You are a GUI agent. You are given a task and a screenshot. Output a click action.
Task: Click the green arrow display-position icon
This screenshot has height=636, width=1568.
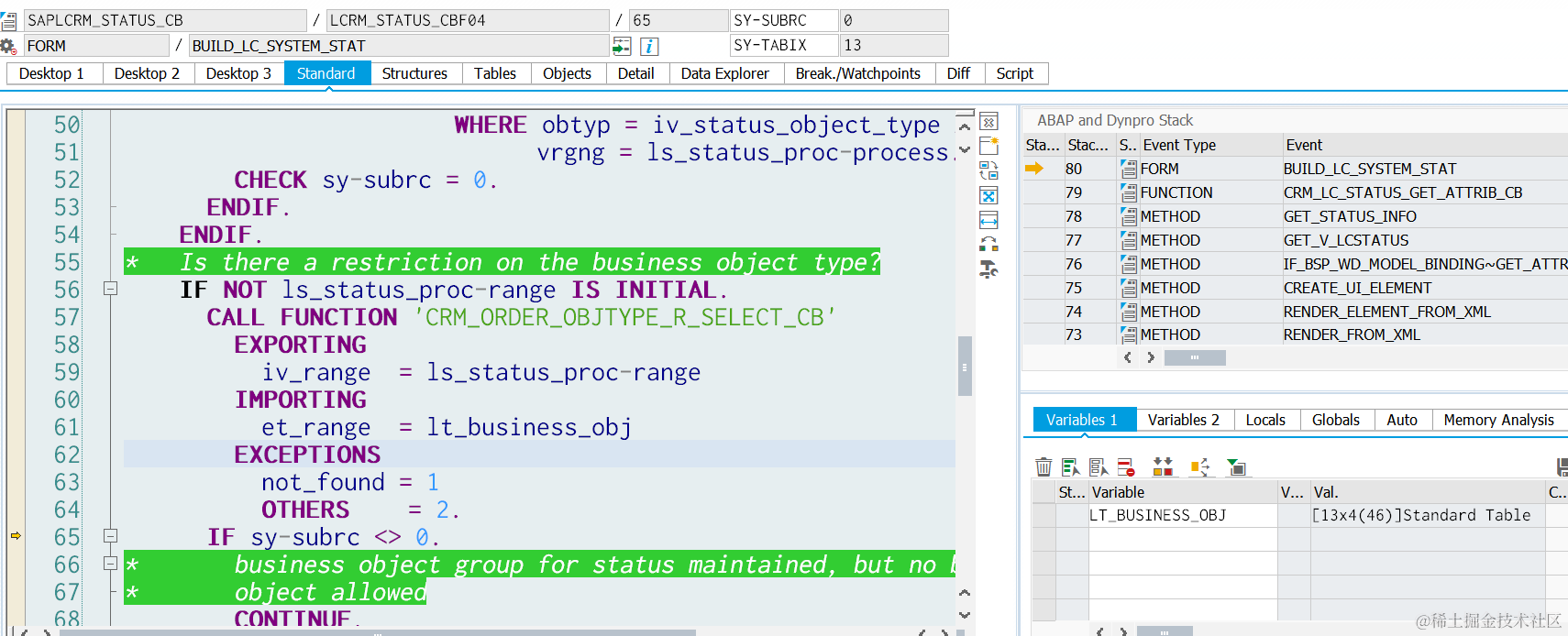(x=622, y=46)
